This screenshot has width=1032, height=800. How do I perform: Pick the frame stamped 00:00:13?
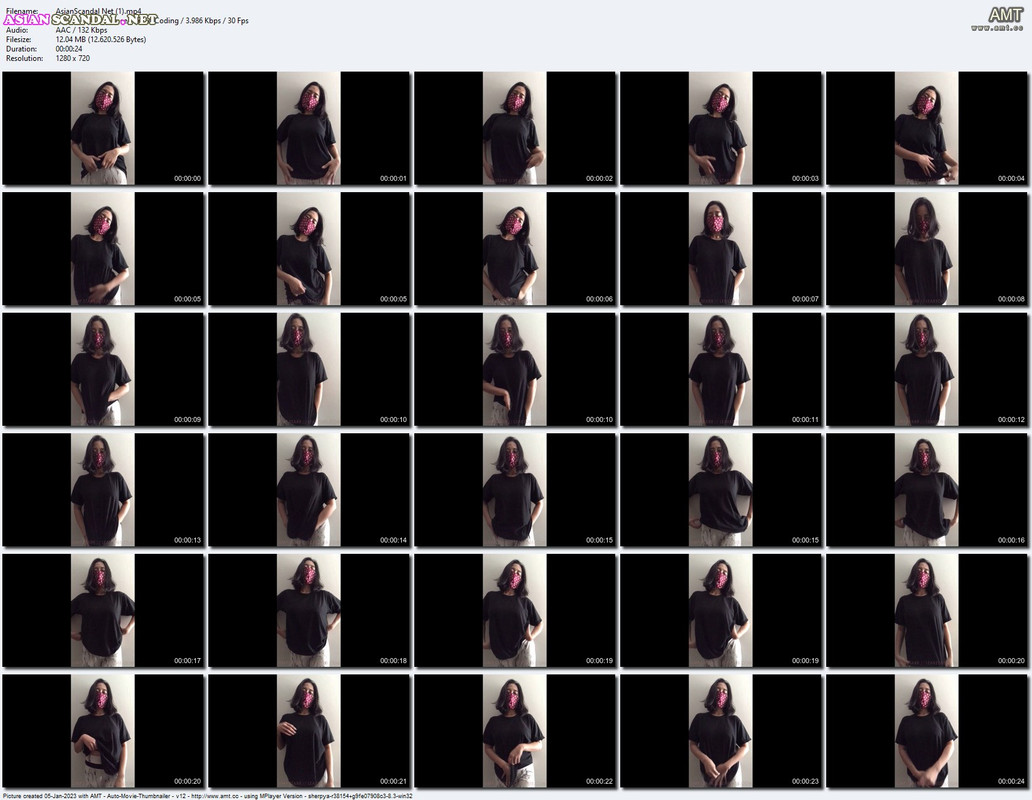[x=103, y=490]
